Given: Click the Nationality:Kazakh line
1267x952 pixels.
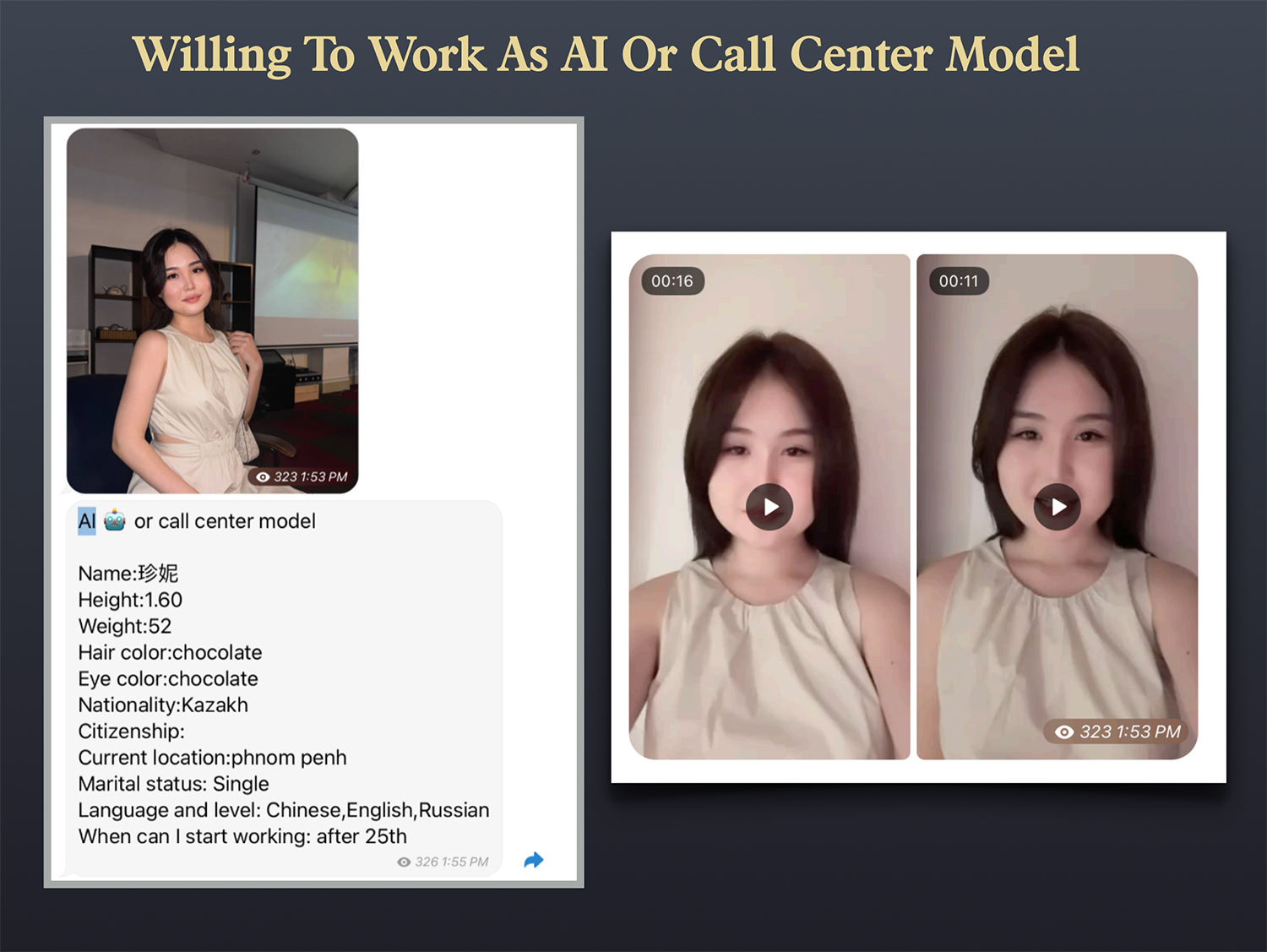Looking at the screenshot, I should coord(163,704).
